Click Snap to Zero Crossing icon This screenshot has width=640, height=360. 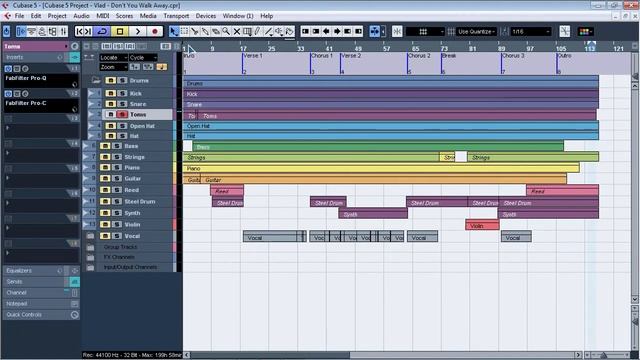565,31
